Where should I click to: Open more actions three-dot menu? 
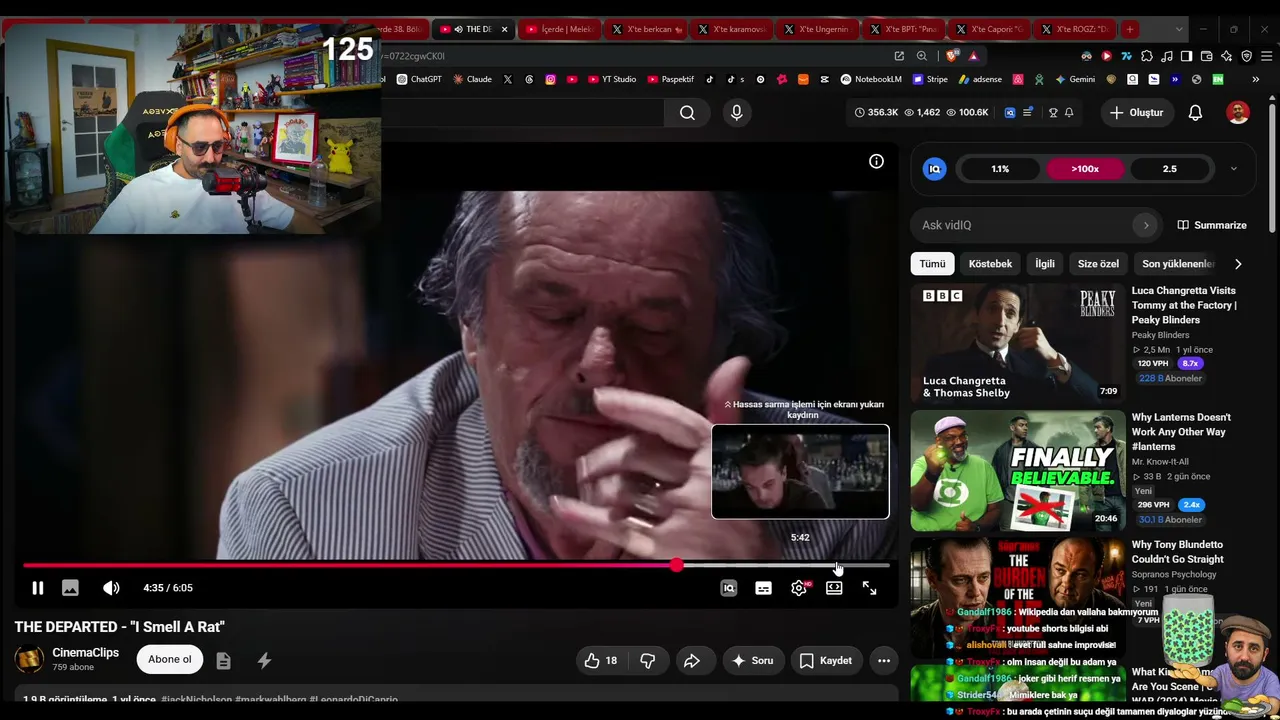[884, 660]
